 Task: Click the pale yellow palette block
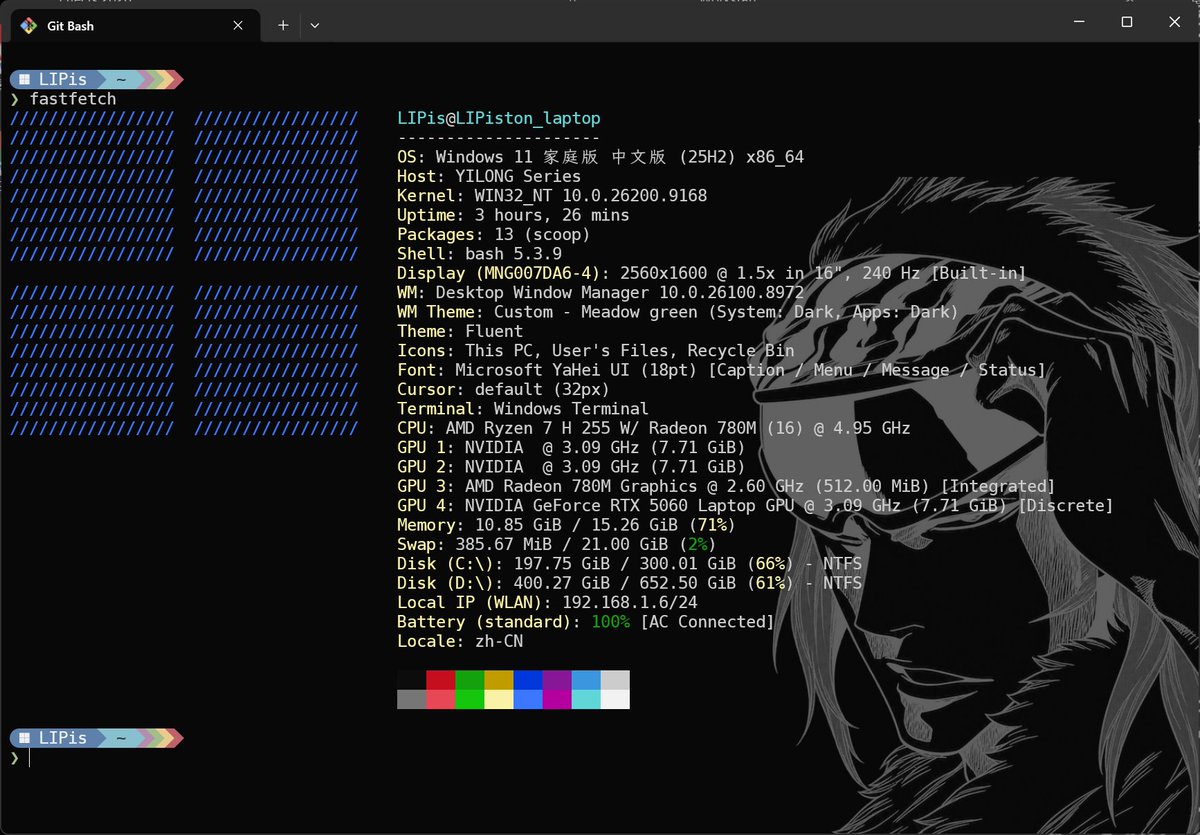point(499,699)
